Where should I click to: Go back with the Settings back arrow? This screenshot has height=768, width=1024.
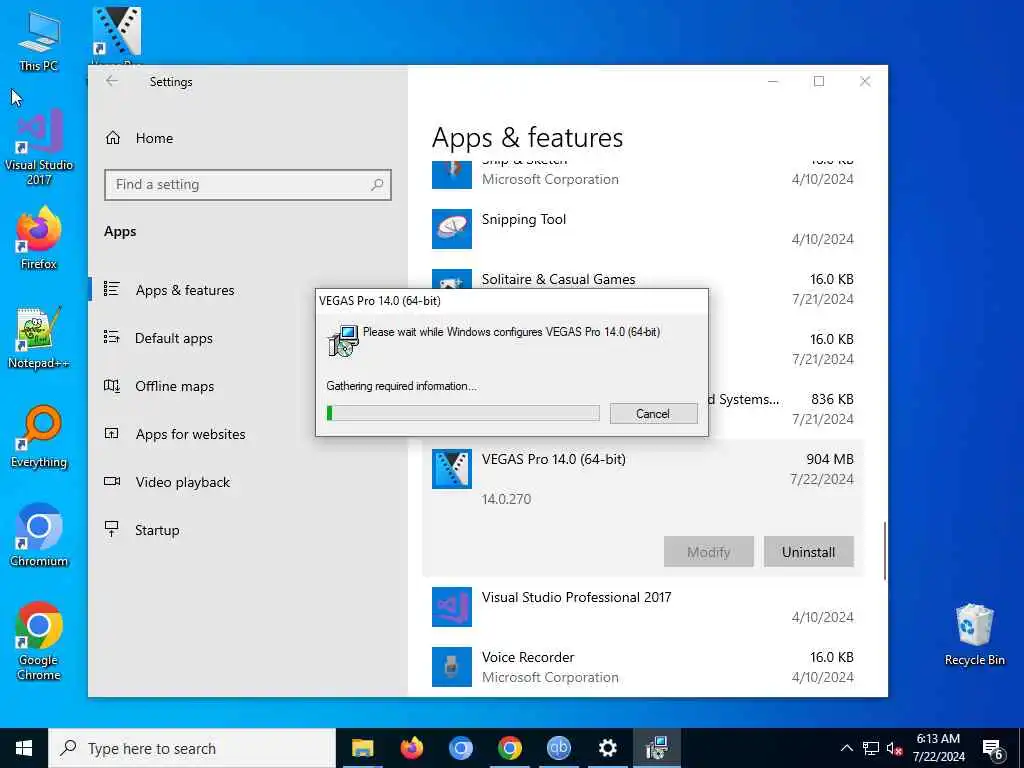click(112, 81)
